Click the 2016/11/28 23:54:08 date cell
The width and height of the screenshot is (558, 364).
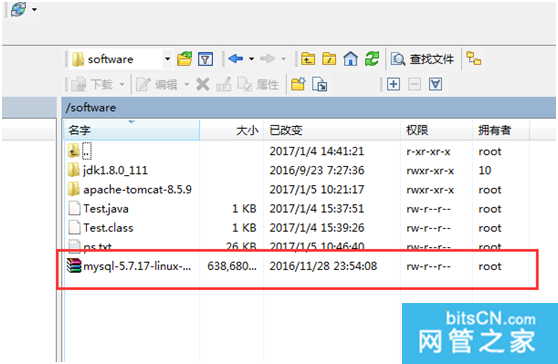(x=323, y=266)
